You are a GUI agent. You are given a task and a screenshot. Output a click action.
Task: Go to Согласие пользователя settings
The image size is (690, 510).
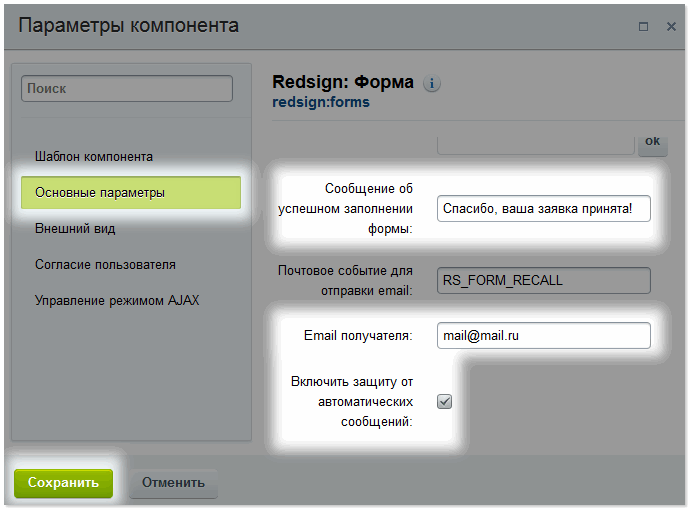(105, 264)
